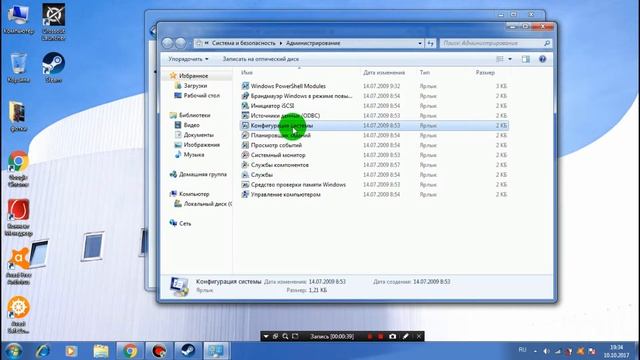
Task: Open volume control in system tray
Action: pyautogui.click(x=546, y=351)
